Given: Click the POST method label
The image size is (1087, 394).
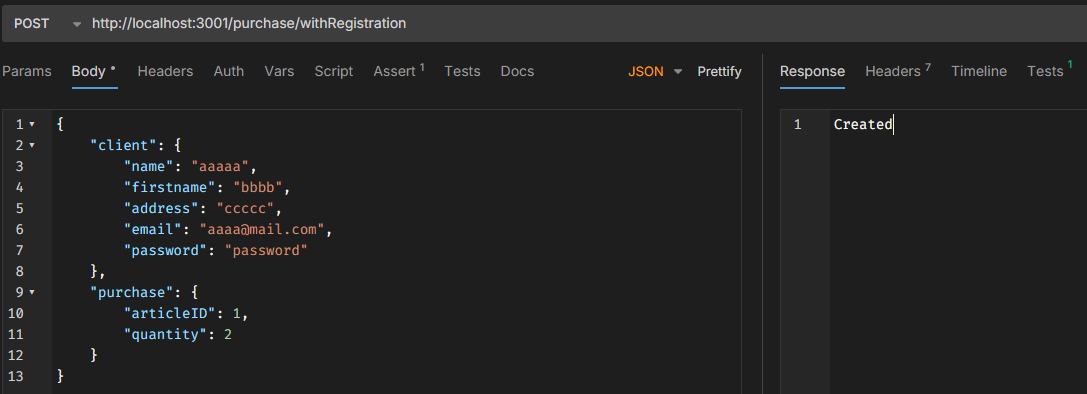Looking at the screenshot, I should 31,24.
